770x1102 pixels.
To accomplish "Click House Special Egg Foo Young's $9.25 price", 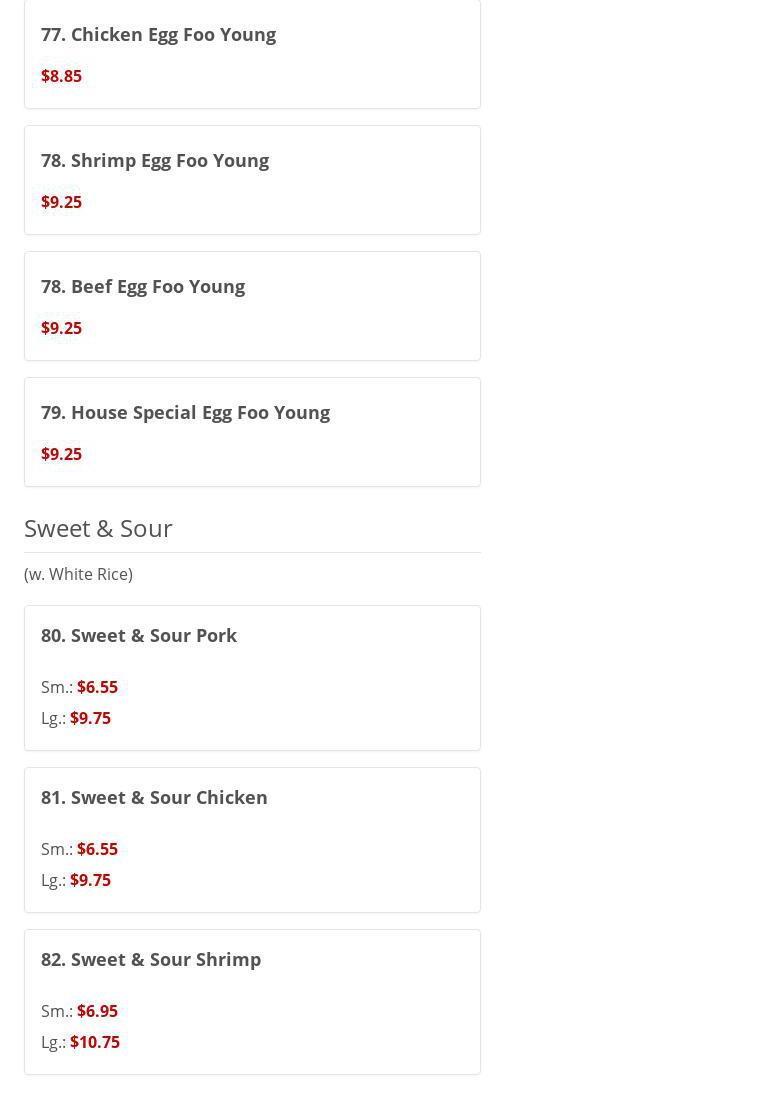I will [61, 454].
